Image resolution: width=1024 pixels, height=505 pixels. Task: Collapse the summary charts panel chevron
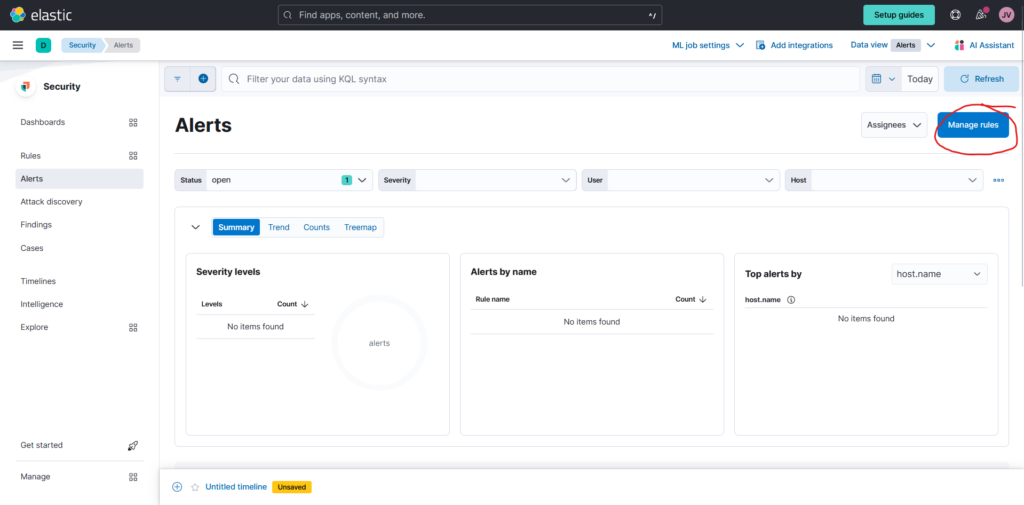(195, 227)
